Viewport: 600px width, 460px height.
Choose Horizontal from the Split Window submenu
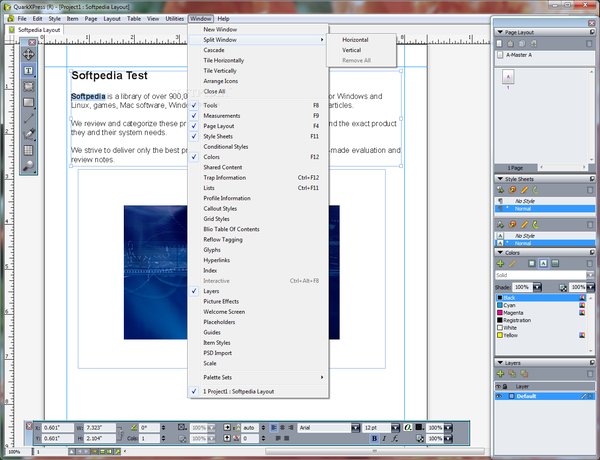pyautogui.click(x=355, y=39)
